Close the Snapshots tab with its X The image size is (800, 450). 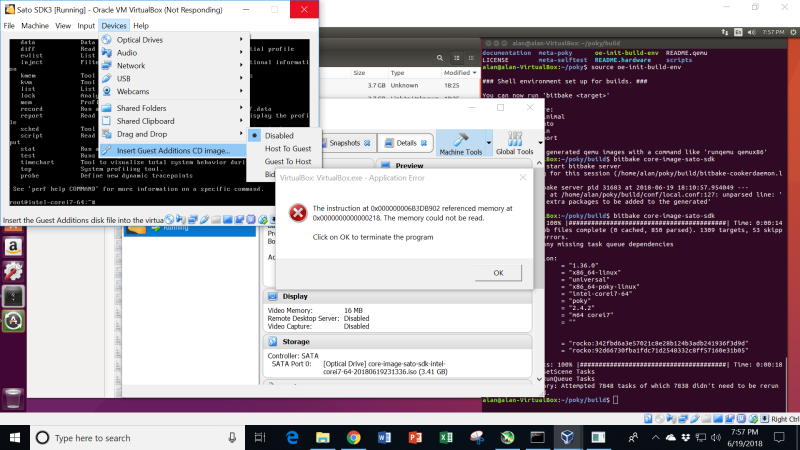tap(367, 143)
